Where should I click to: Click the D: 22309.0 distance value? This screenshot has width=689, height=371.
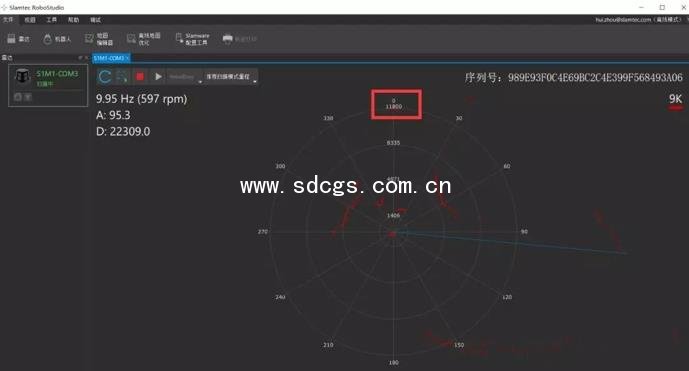pos(123,131)
